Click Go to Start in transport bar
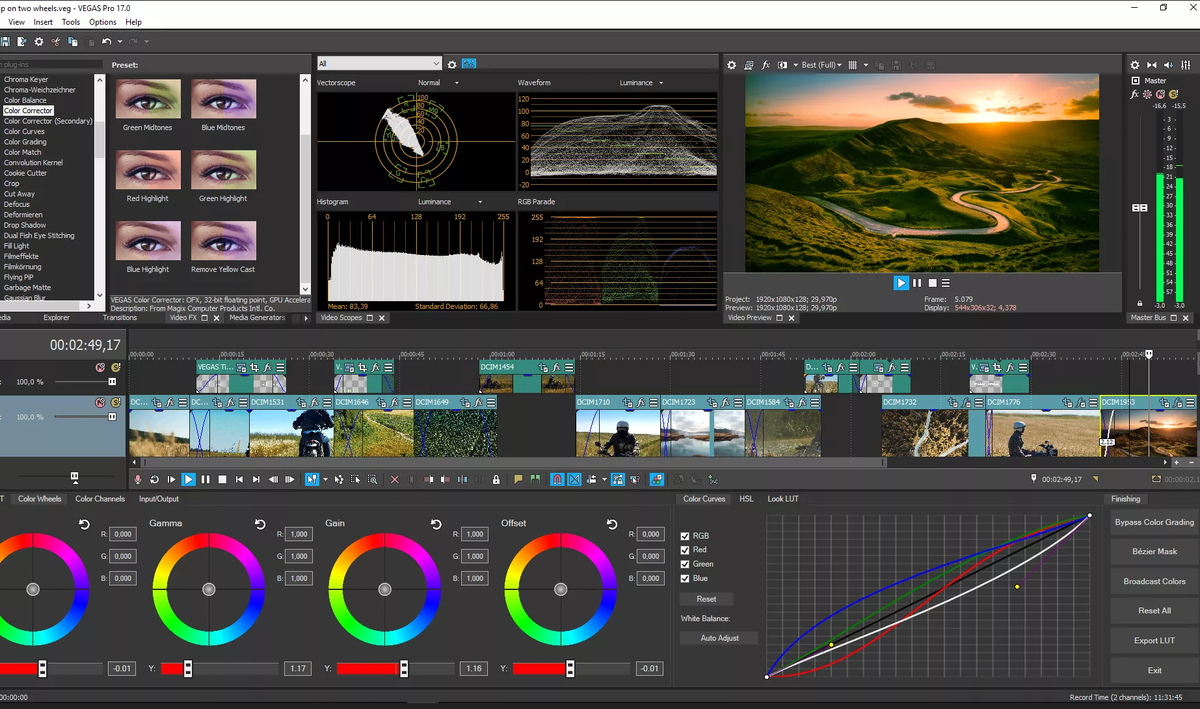This screenshot has height=709, width=1200. pos(239,480)
